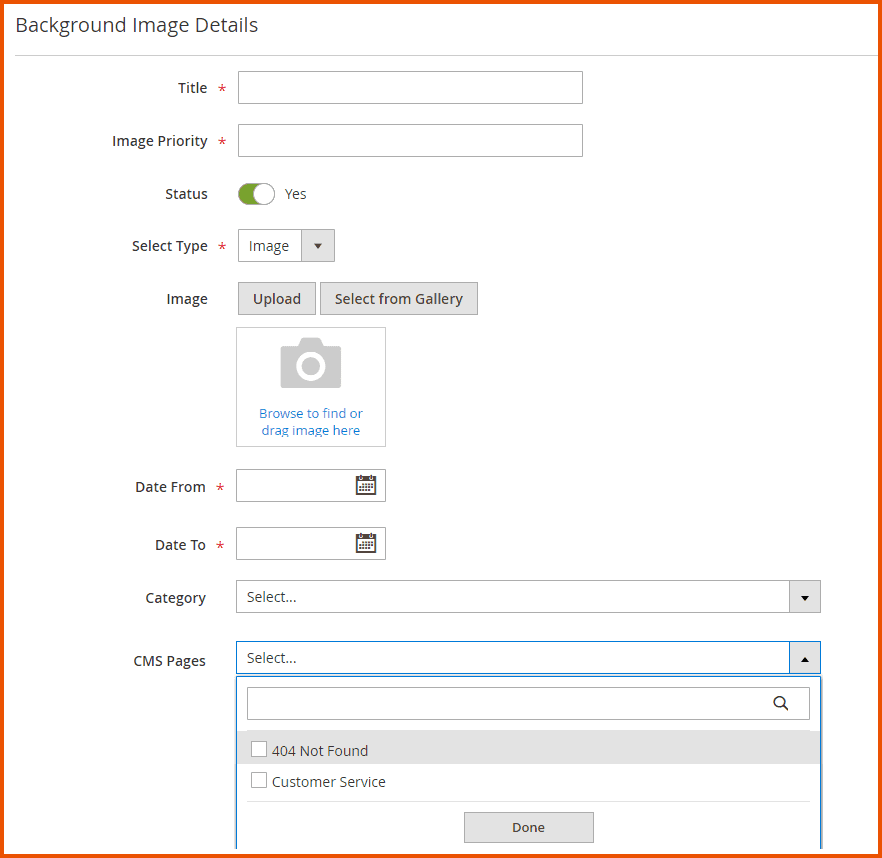Click the Select from Gallery button
Image resolution: width=882 pixels, height=858 pixels.
coord(398,299)
